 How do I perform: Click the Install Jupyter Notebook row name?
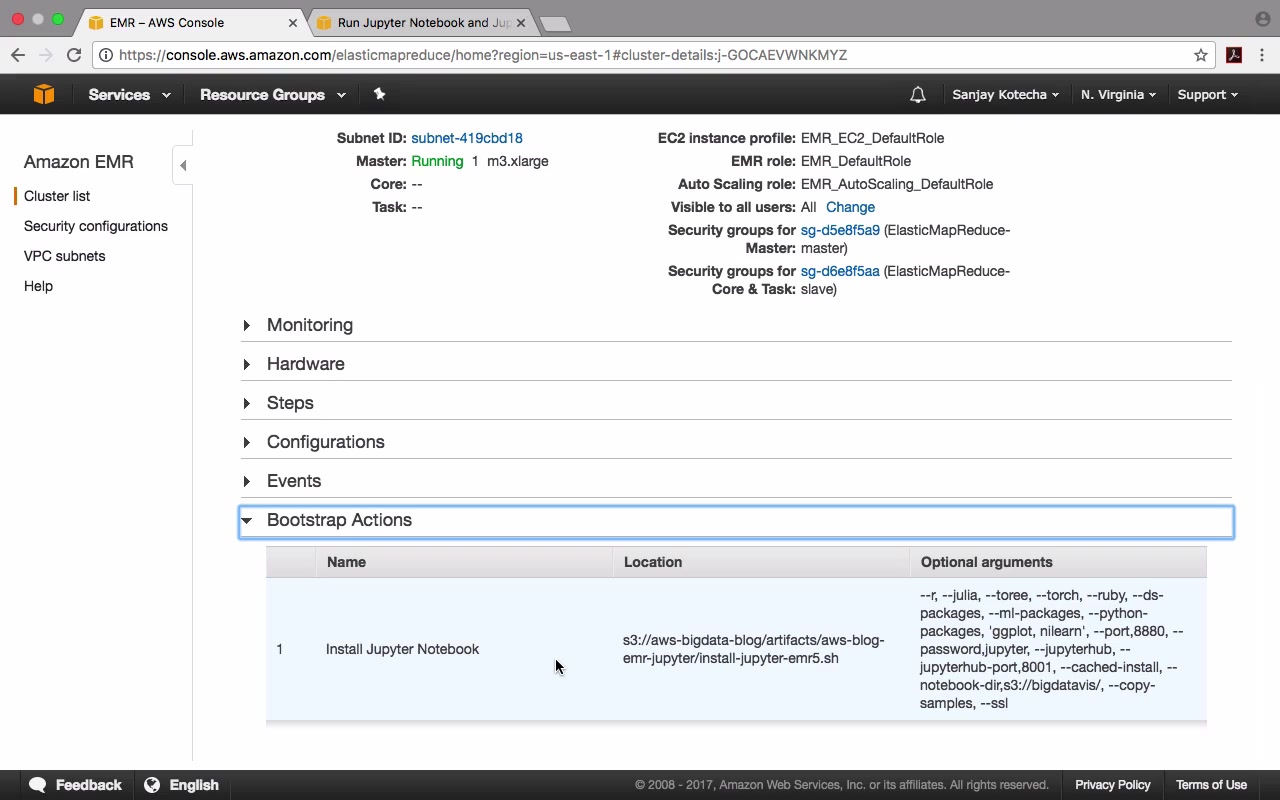(402, 649)
